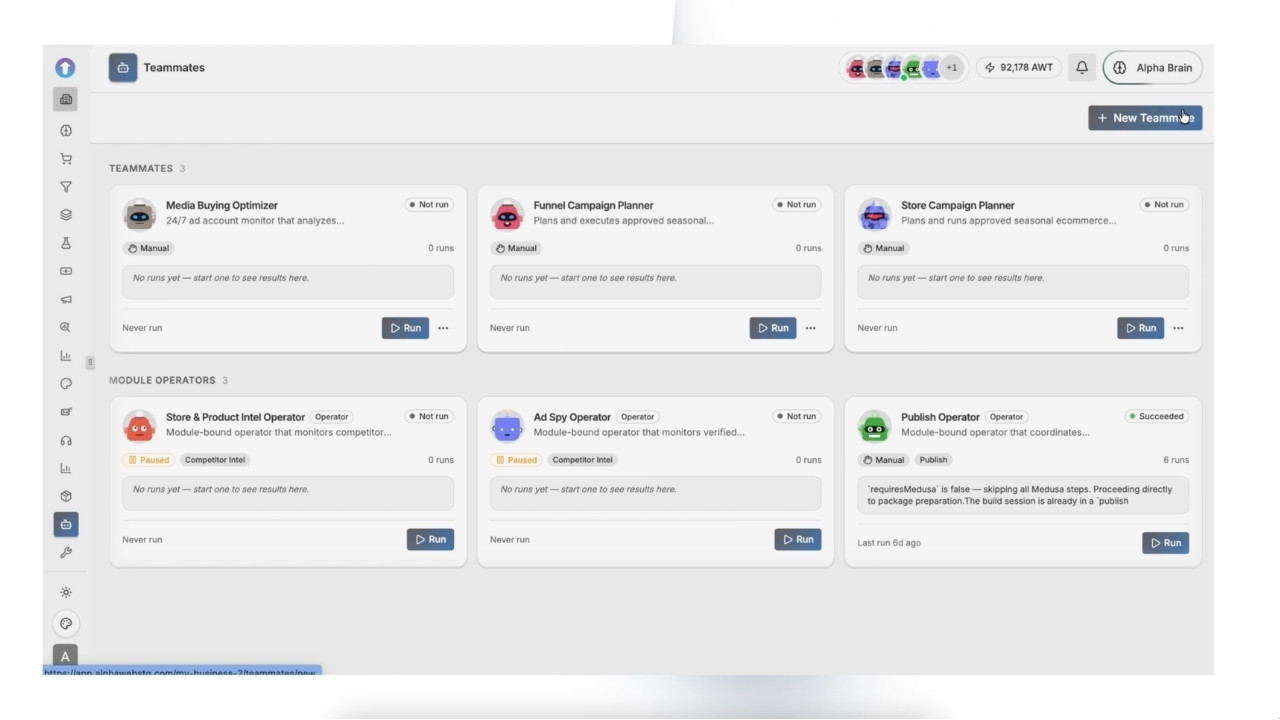
Task: Select the highlighted robot Teammates sidebar icon
Action: pyautogui.click(x=66, y=524)
